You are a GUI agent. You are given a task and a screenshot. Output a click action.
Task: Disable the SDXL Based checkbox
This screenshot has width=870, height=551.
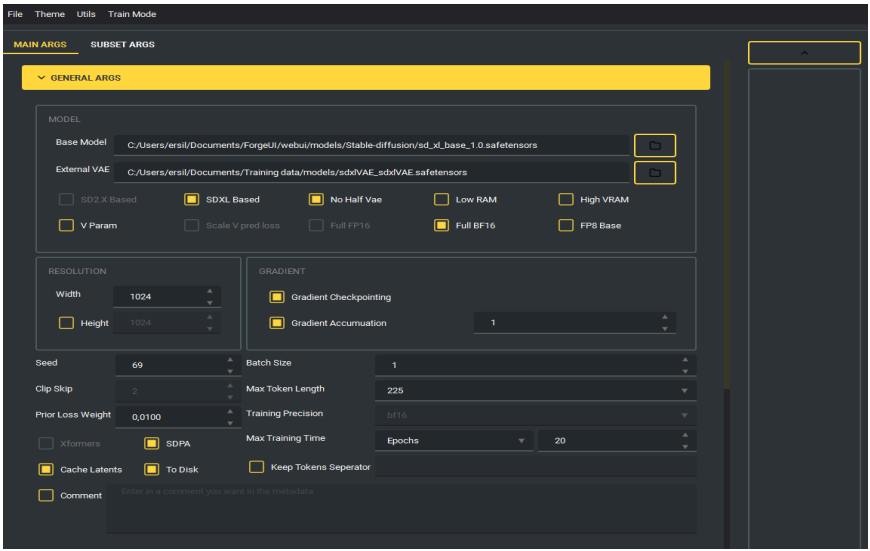pos(192,200)
